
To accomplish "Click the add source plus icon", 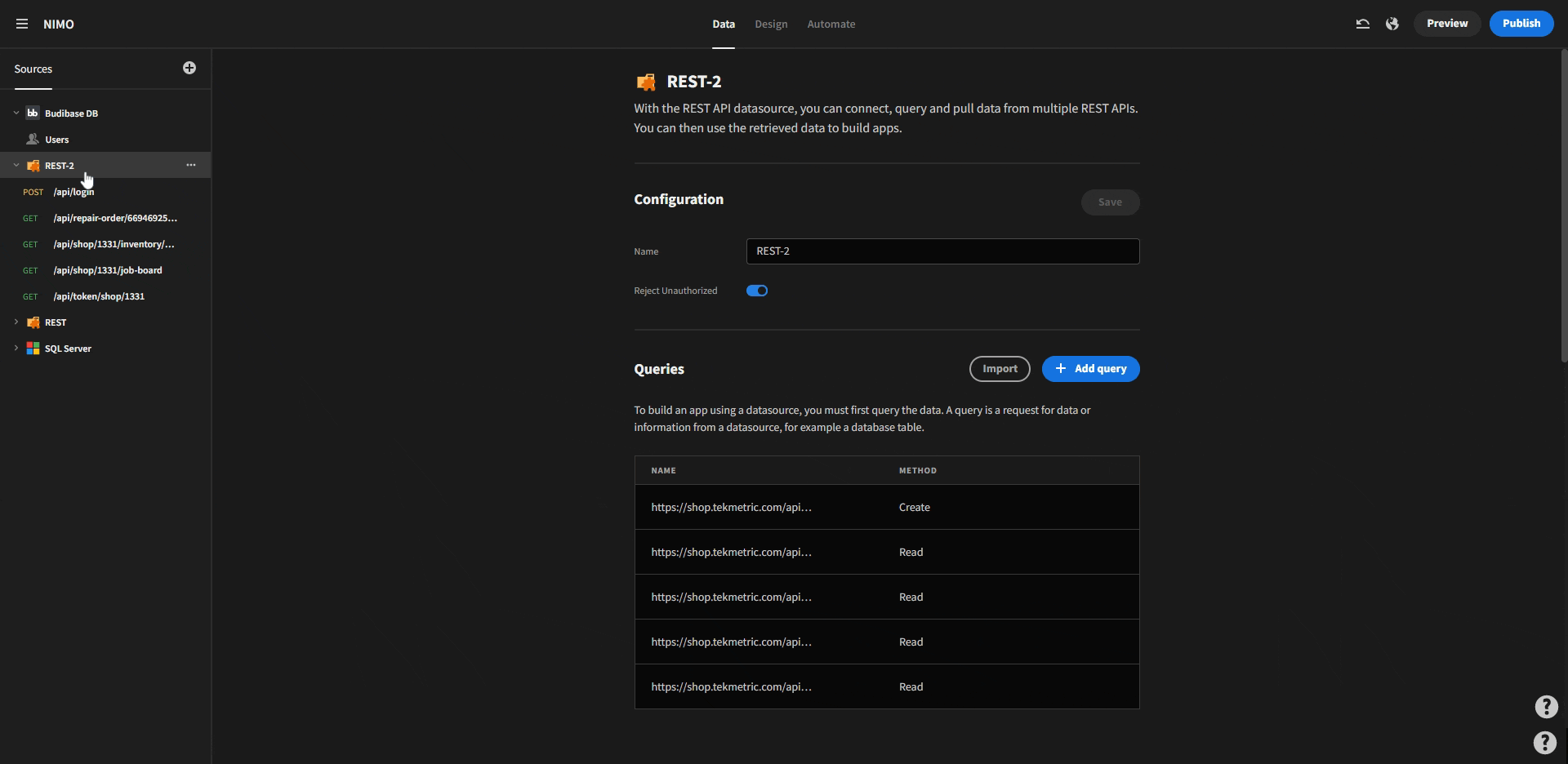I will click(x=189, y=68).
